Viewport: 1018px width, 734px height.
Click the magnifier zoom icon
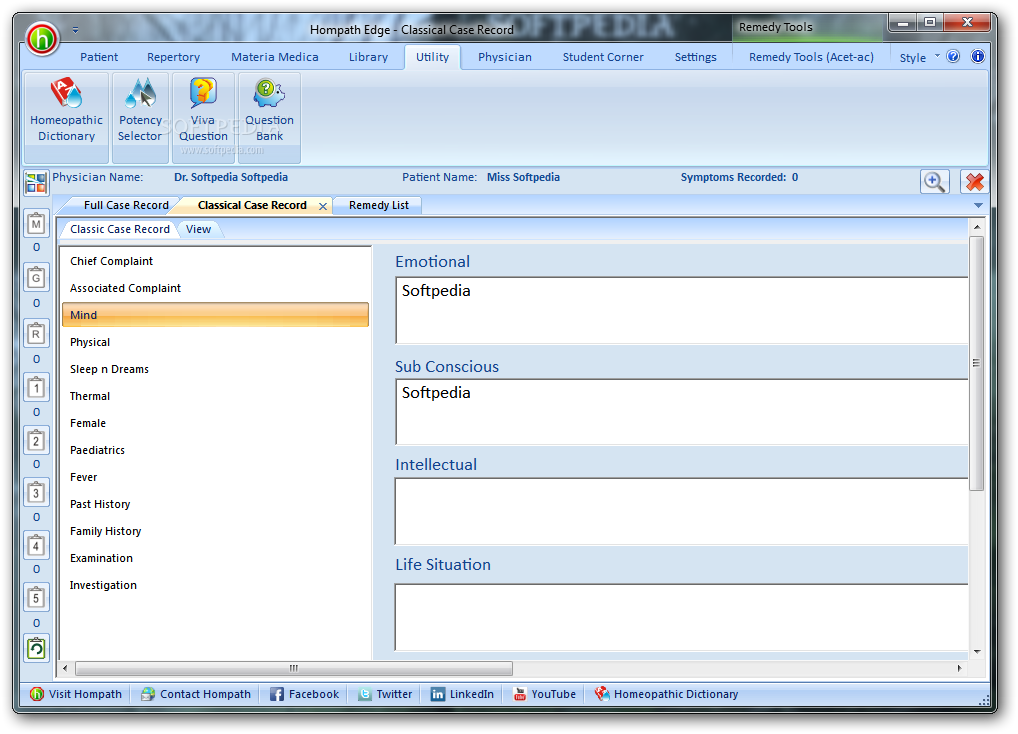[x=934, y=182]
